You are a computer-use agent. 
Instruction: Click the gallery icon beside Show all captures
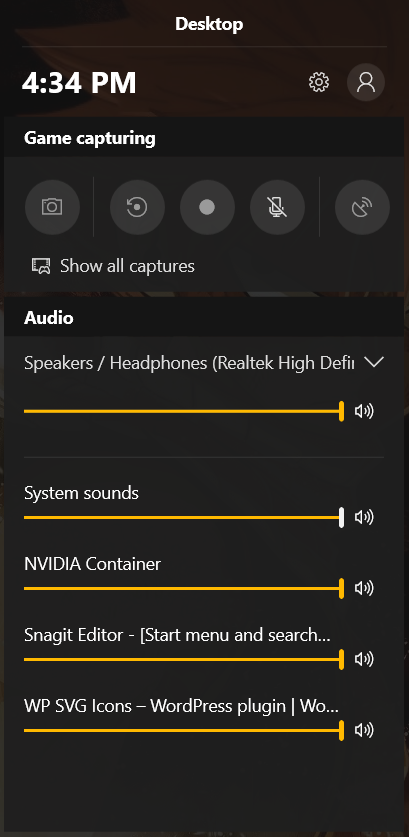click(41, 266)
